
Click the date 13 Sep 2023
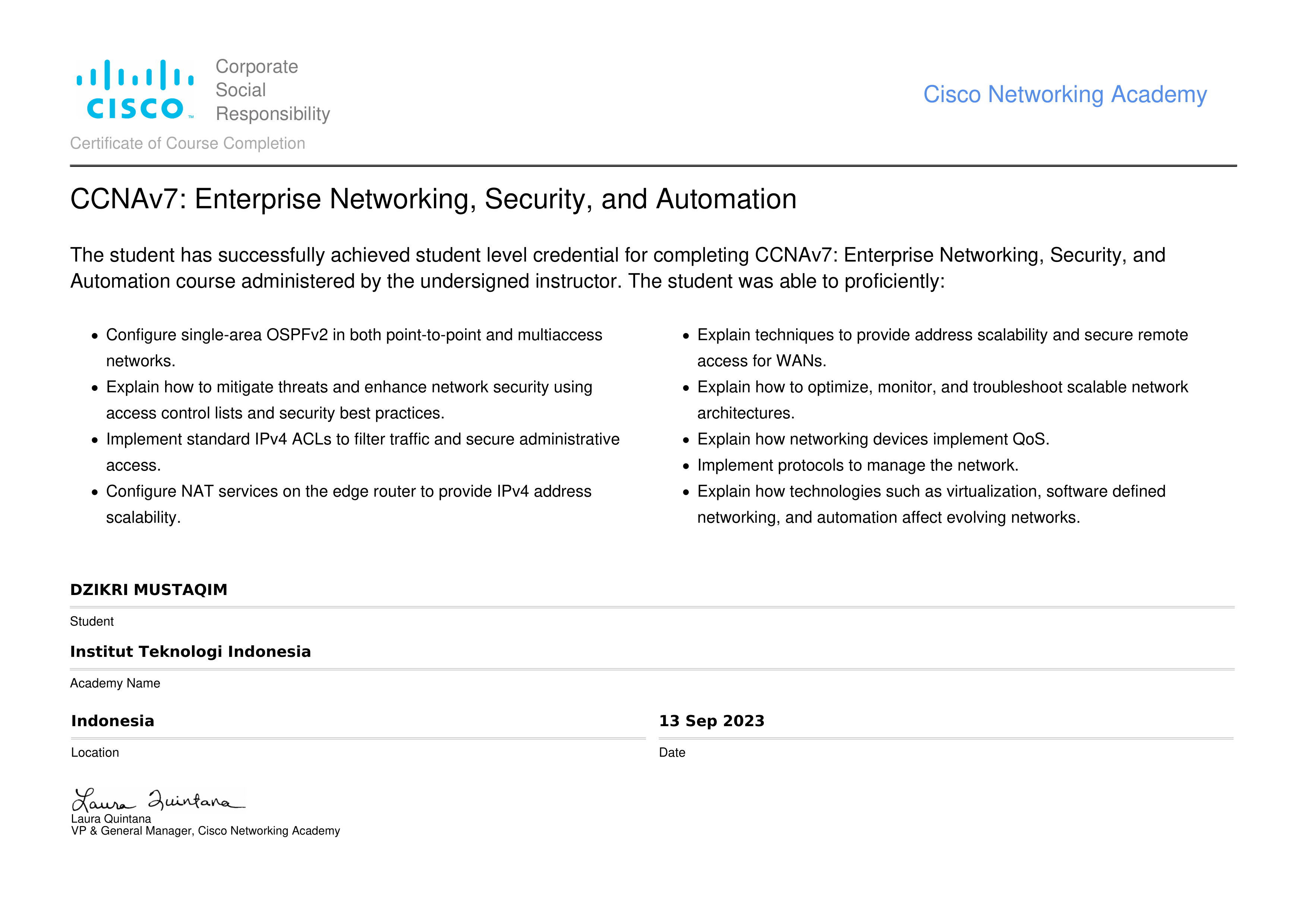(x=712, y=721)
